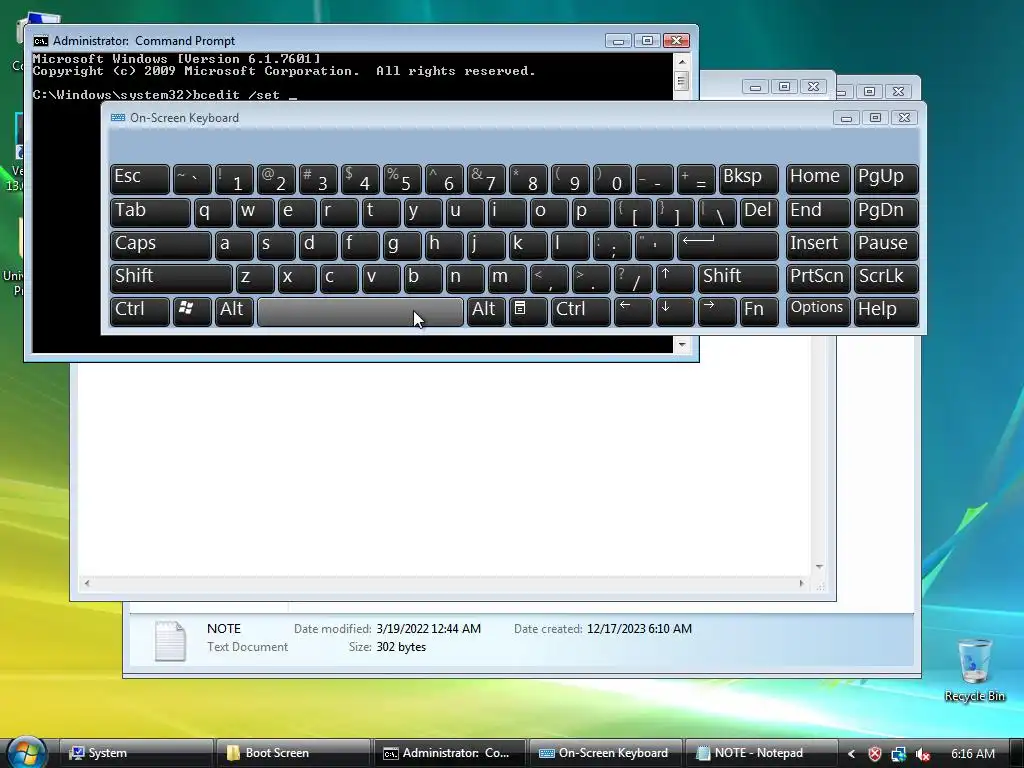Click Notepad horizontal scrollbar left arrow
The width and height of the screenshot is (1024, 768).
tap(87, 583)
